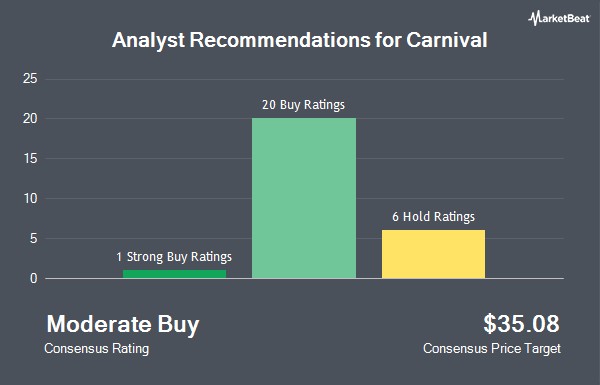This screenshot has width=600, height=385.
Task: Click the $35.08 price target value
Action: (521, 323)
